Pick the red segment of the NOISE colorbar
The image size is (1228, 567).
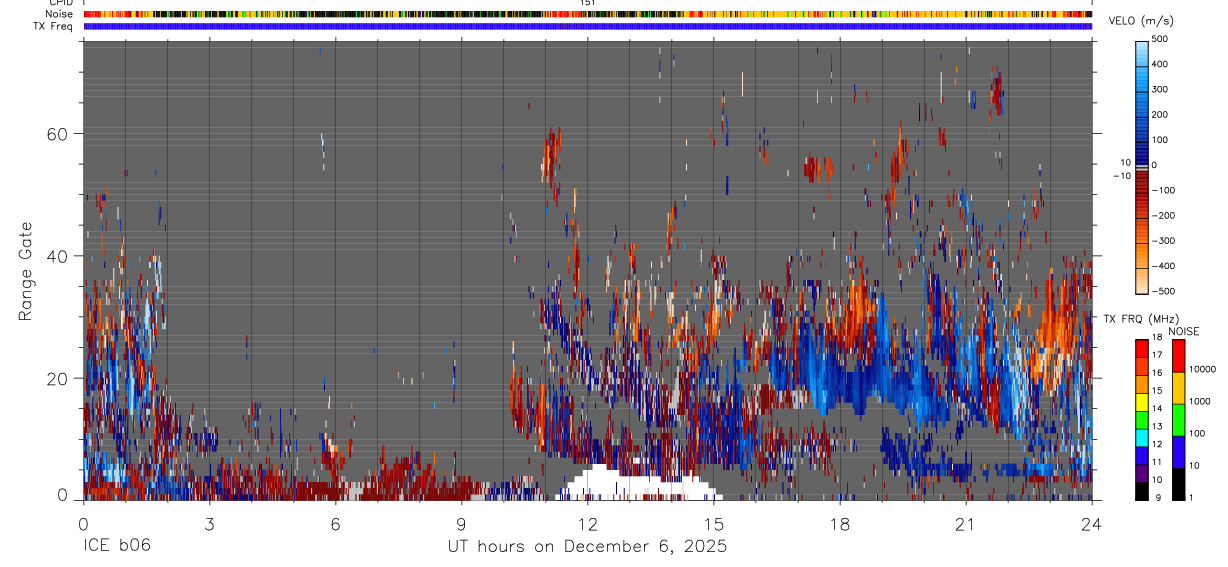tap(1179, 355)
